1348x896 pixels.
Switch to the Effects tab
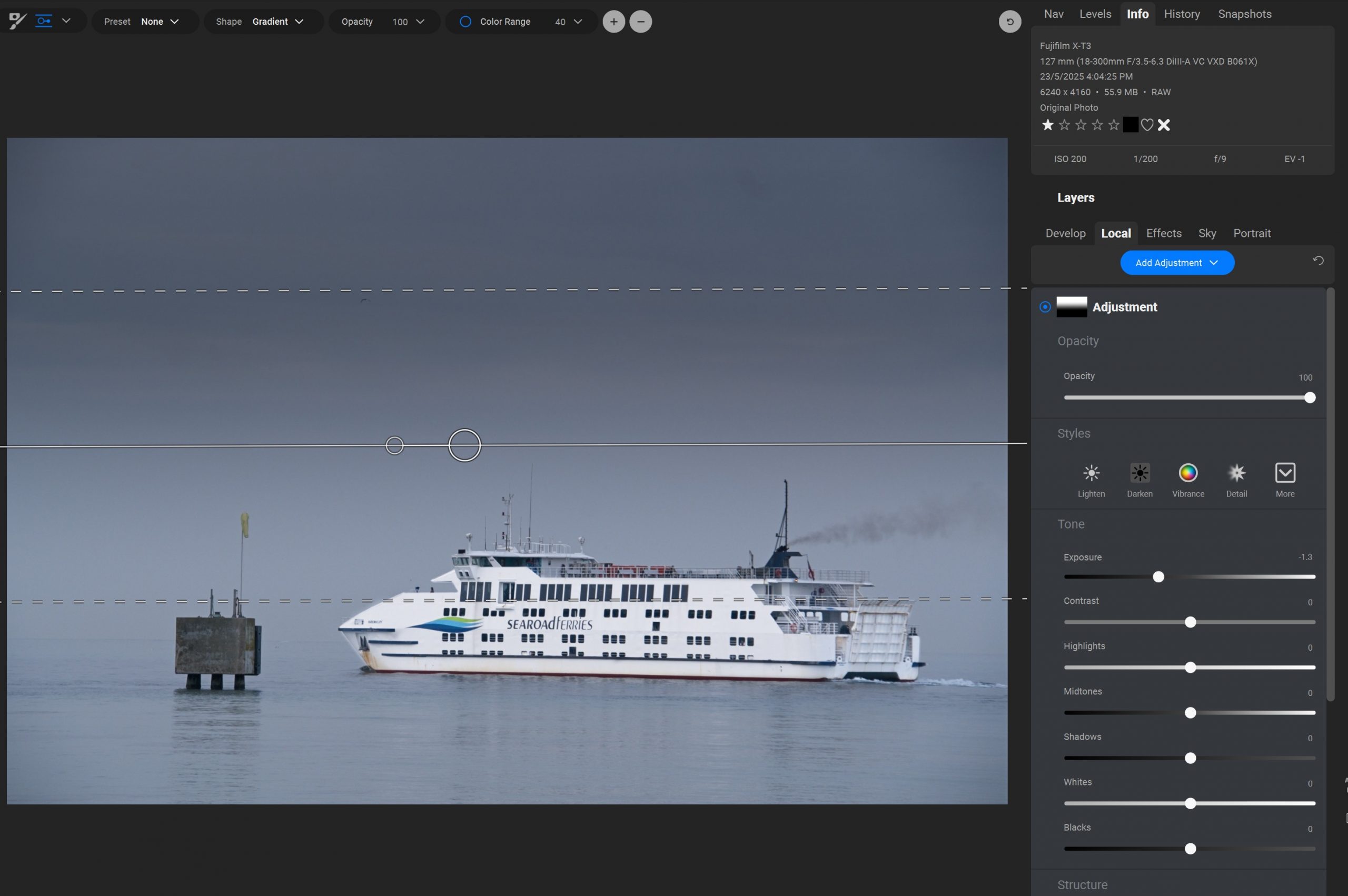(x=1163, y=233)
